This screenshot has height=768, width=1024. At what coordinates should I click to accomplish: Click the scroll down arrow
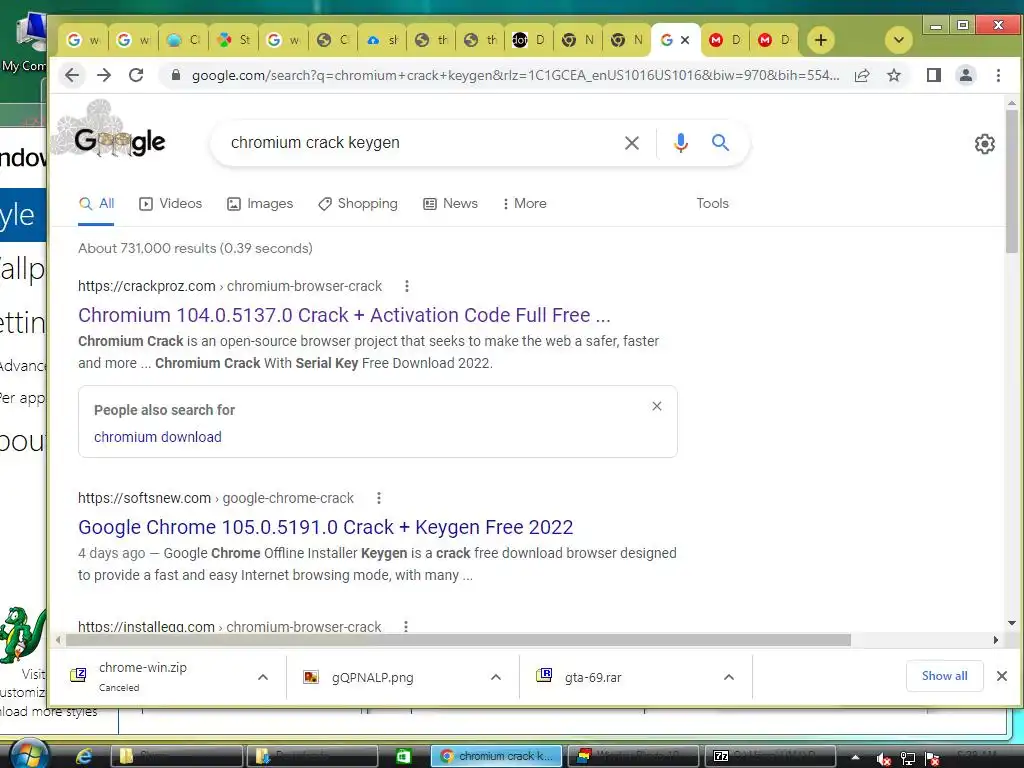coord(1012,623)
